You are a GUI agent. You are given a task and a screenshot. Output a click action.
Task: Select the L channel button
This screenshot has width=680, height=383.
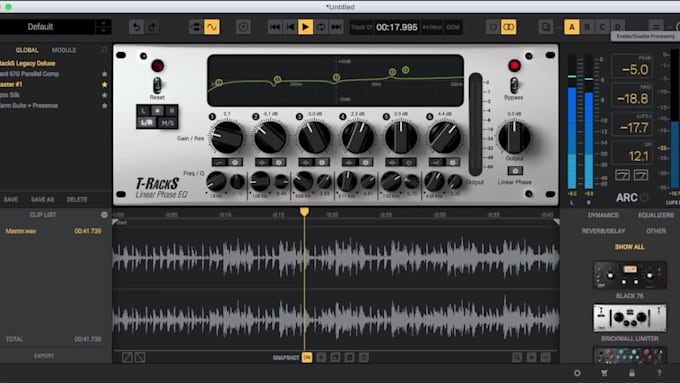[143, 111]
